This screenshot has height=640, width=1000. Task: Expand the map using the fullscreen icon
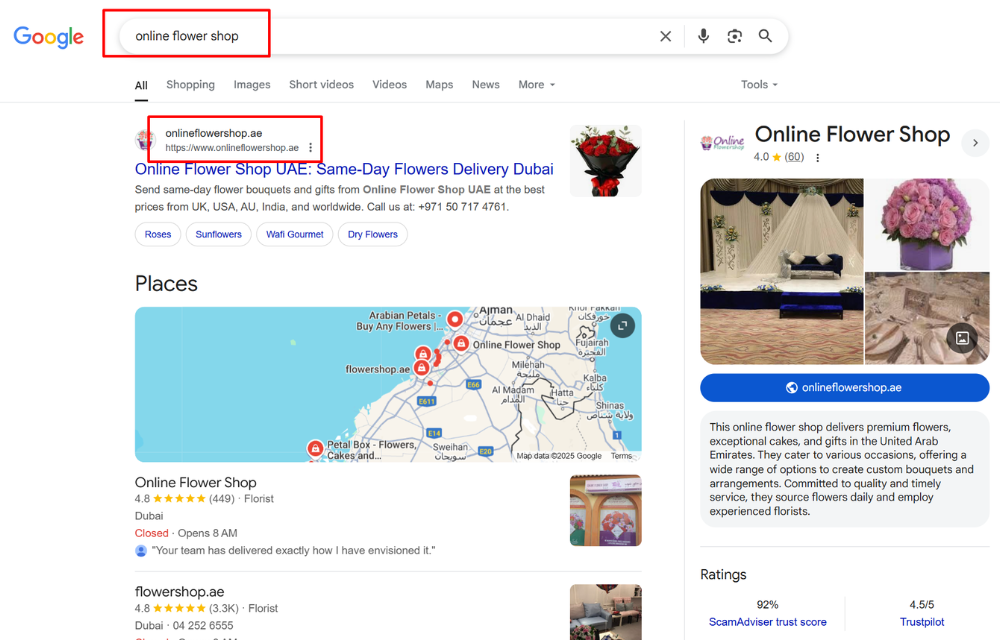[x=622, y=325]
